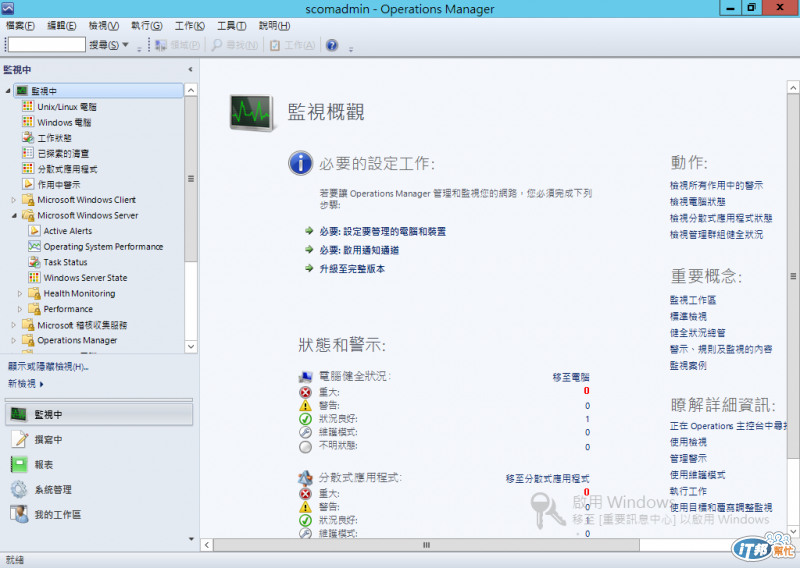Screen dimensions: 800x568
Task: Open the 檔案(F) menu
Action: click(20, 26)
